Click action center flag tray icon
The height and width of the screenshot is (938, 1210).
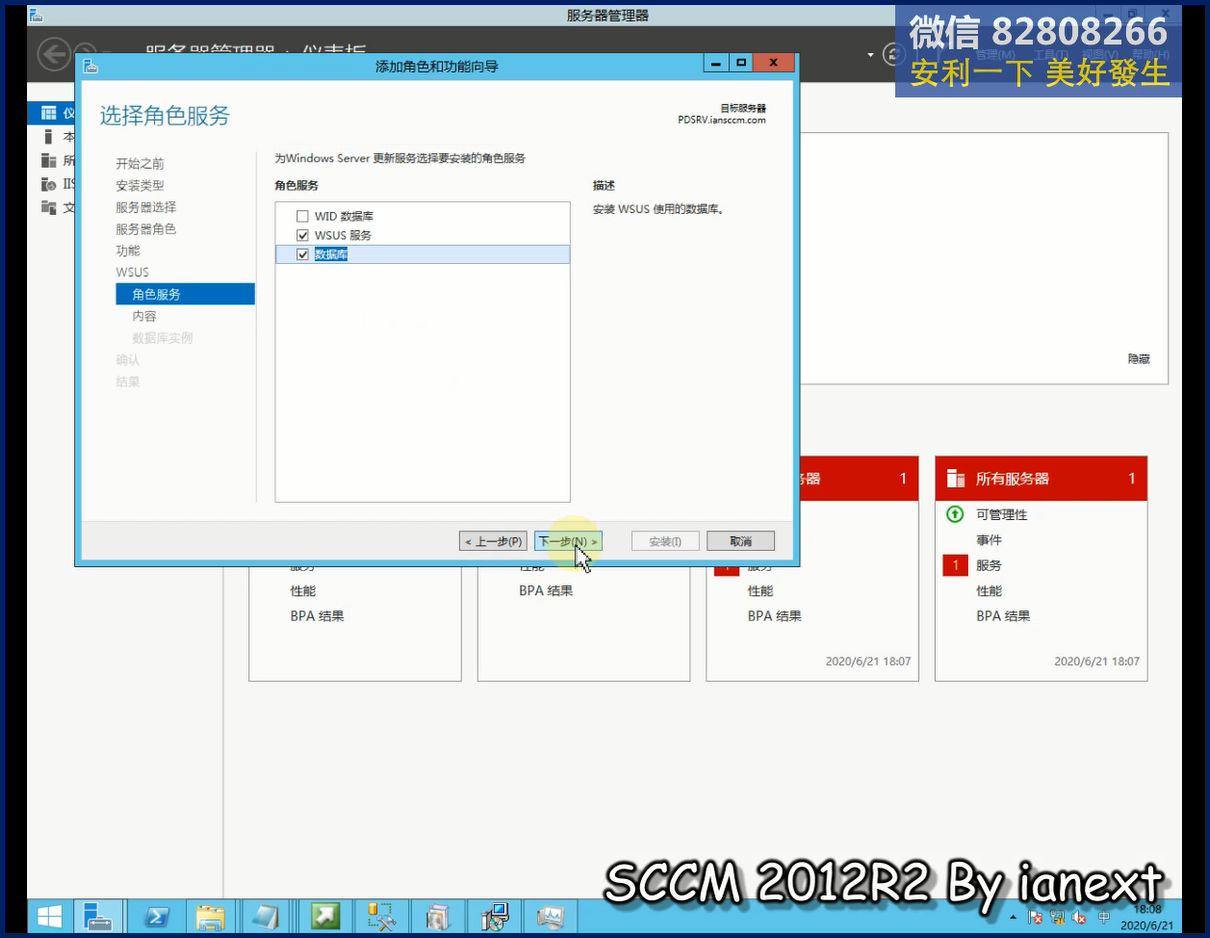coord(1035,917)
